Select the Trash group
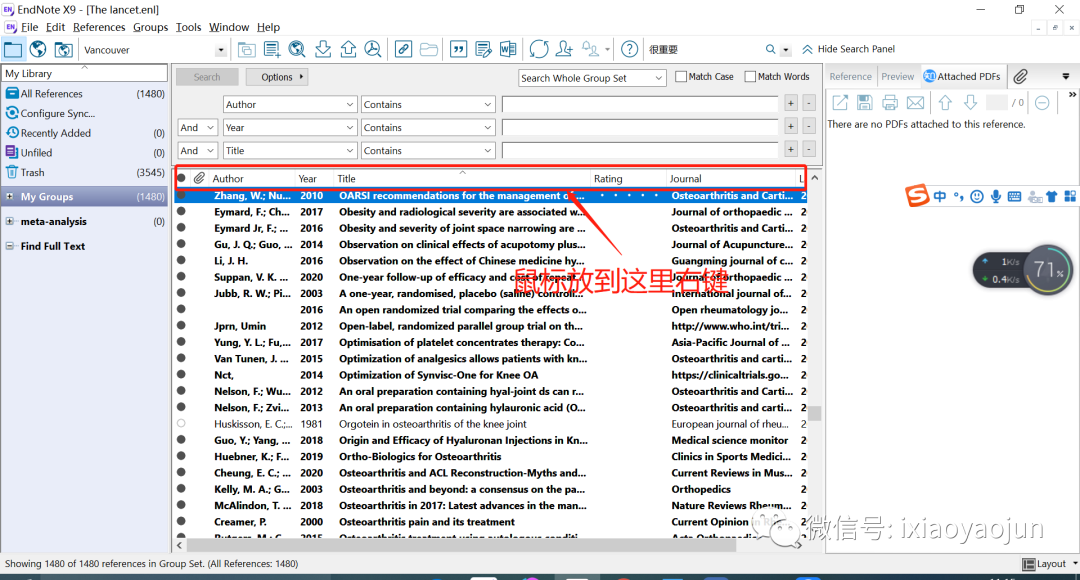The width and height of the screenshot is (1080, 580). pos(85,172)
